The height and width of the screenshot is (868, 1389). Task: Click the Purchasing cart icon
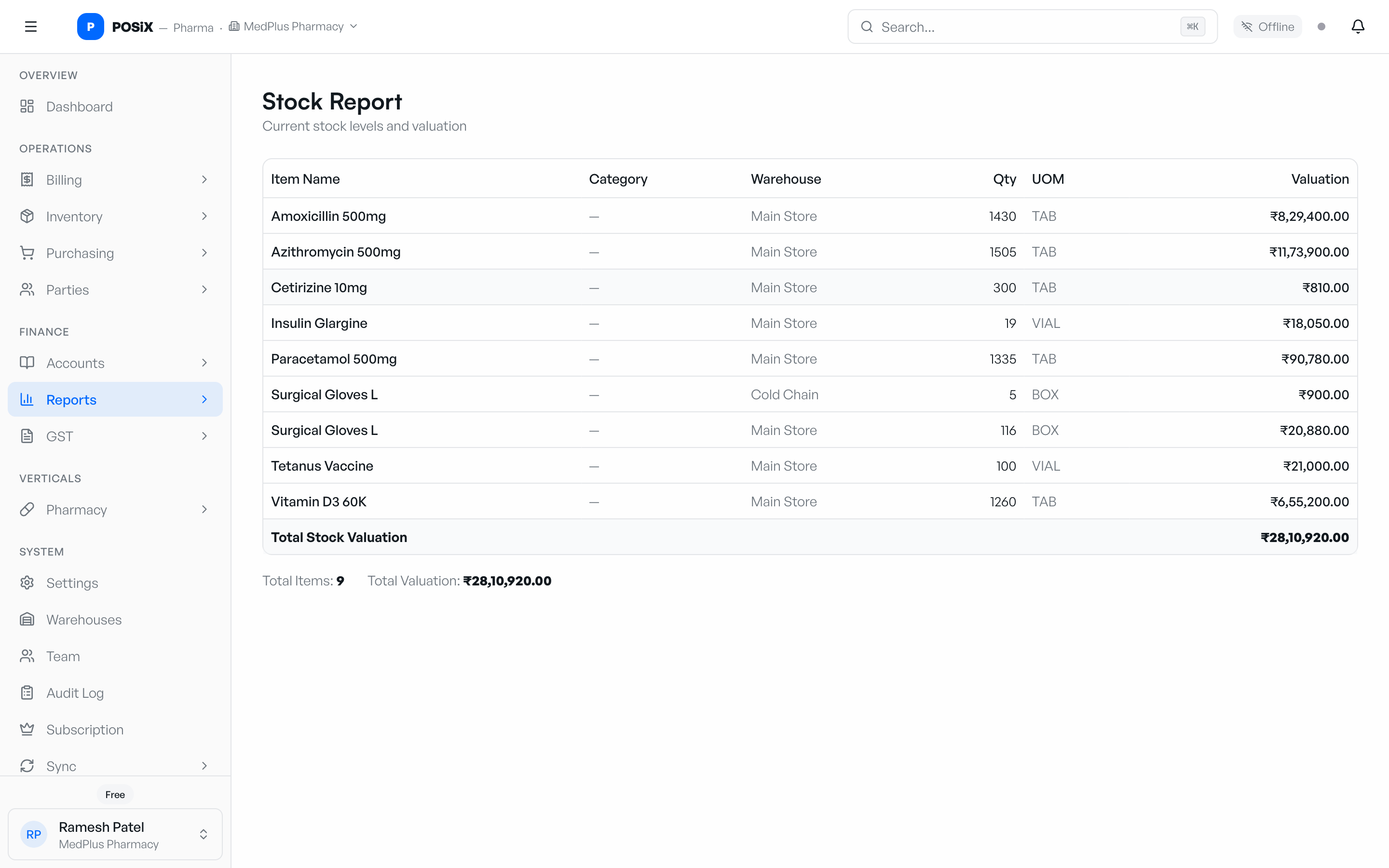click(x=27, y=253)
